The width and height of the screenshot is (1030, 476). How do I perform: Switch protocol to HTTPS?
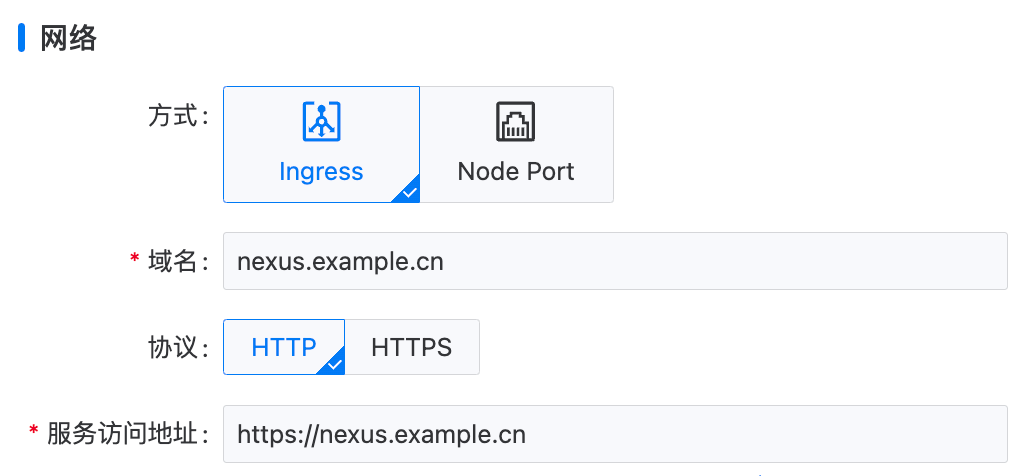click(412, 347)
